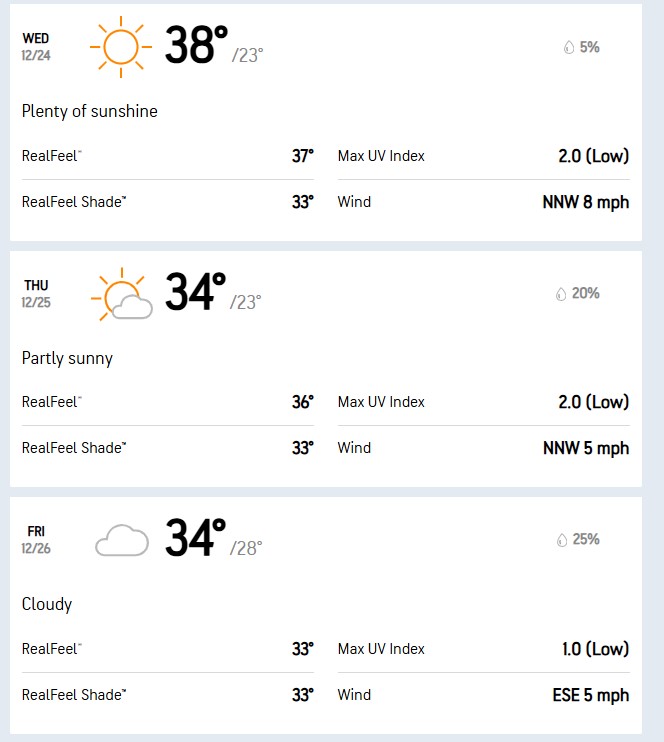The width and height of the screenshot is (664, 742).
Task: Click Friday's ESE 5 mph wind value
Action: click(590, 695)
